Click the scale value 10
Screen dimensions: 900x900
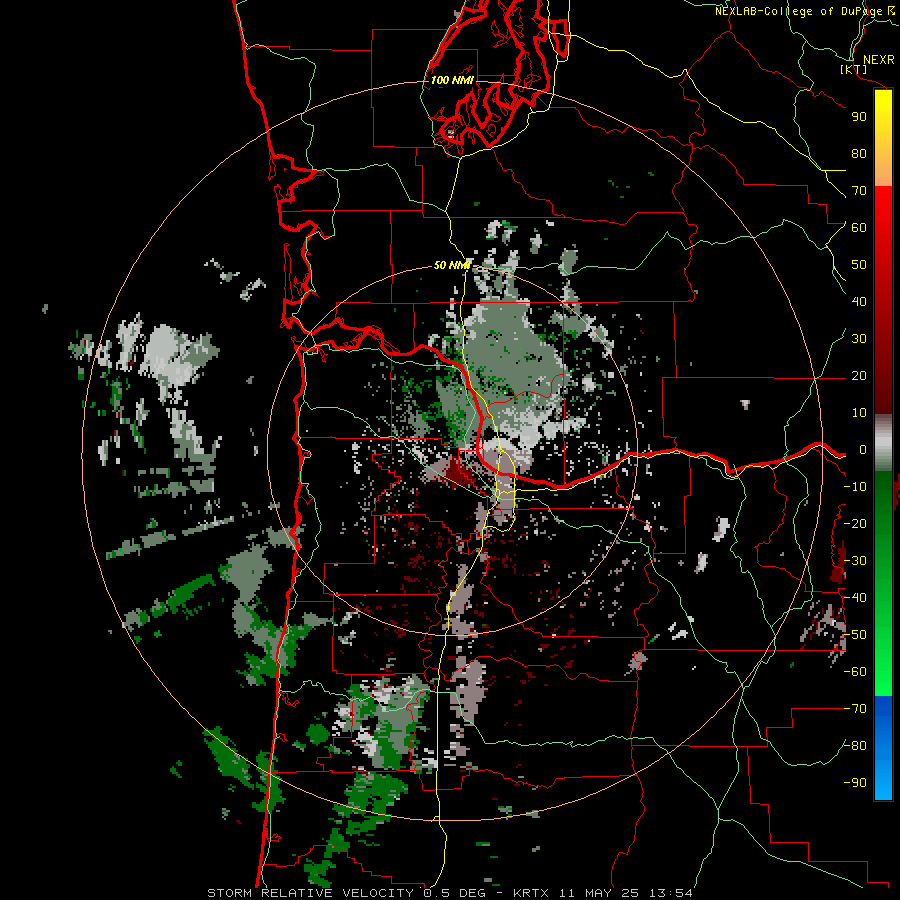859,413
